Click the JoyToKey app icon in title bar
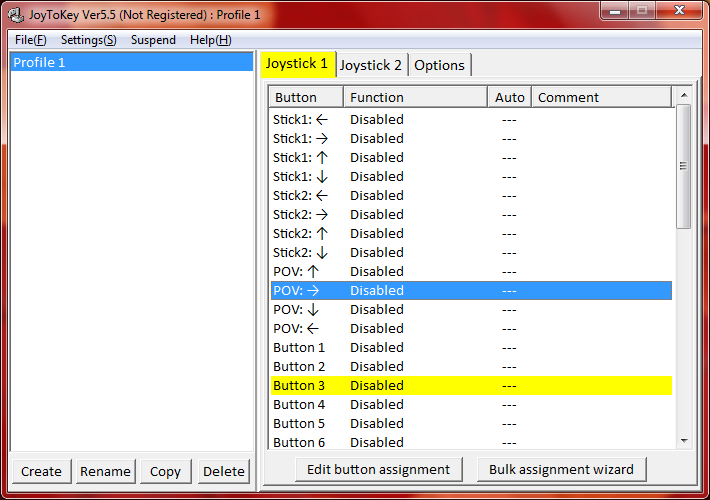 (16, 15)
